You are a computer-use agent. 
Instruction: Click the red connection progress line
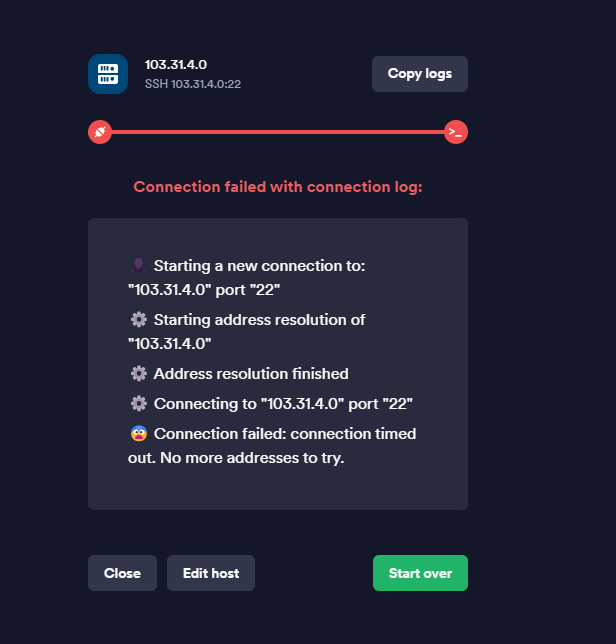278,132
